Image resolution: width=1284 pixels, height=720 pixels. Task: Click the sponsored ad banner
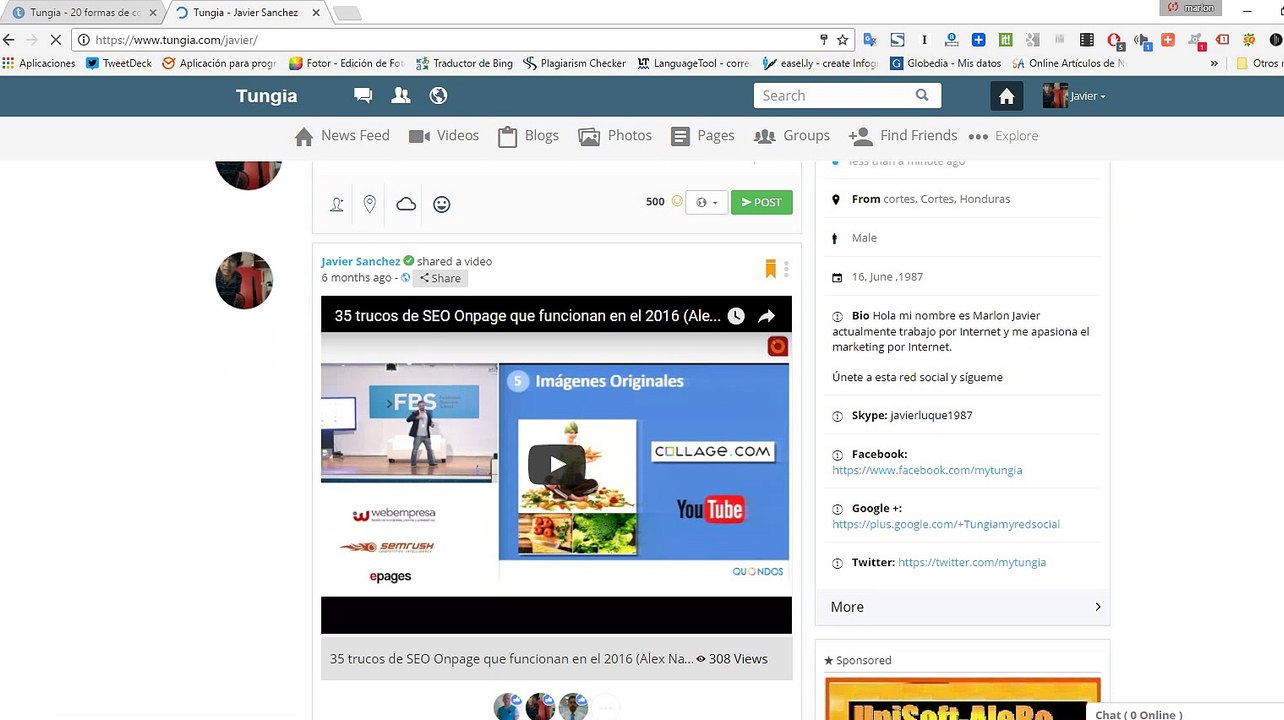963,699
